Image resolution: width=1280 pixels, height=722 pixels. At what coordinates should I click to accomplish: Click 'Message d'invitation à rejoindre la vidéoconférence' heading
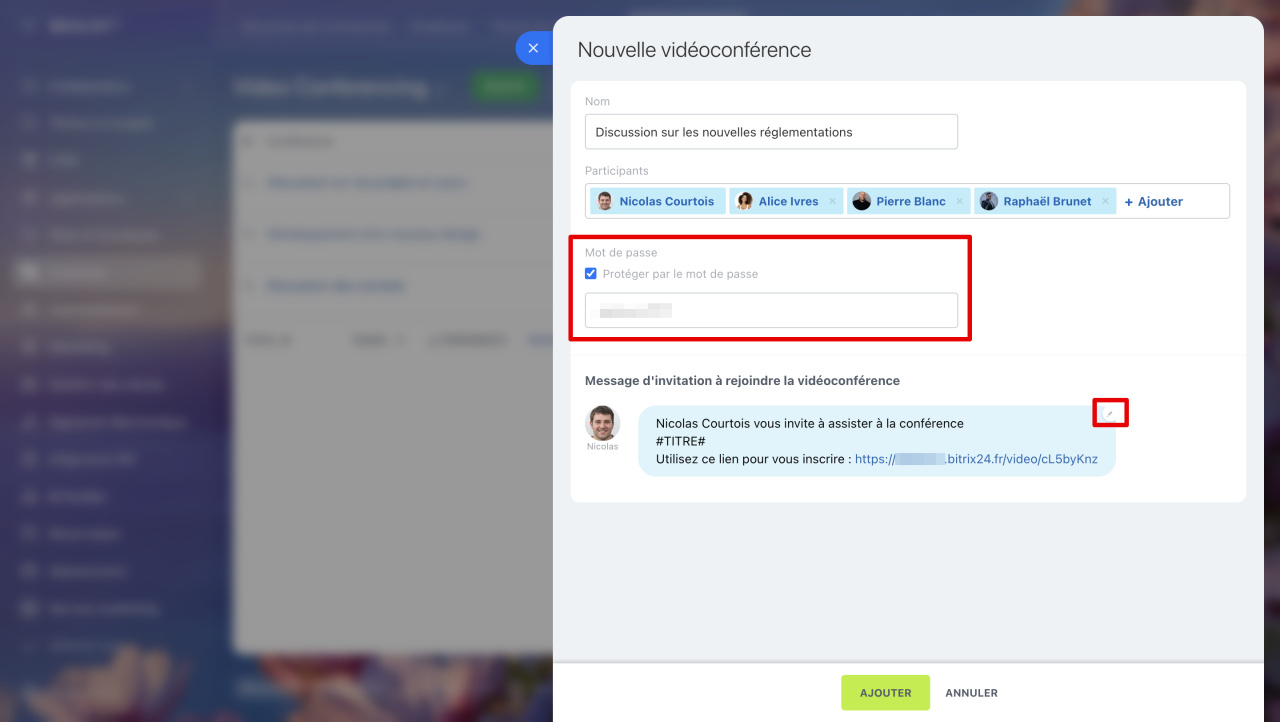[x=742, y=381]
